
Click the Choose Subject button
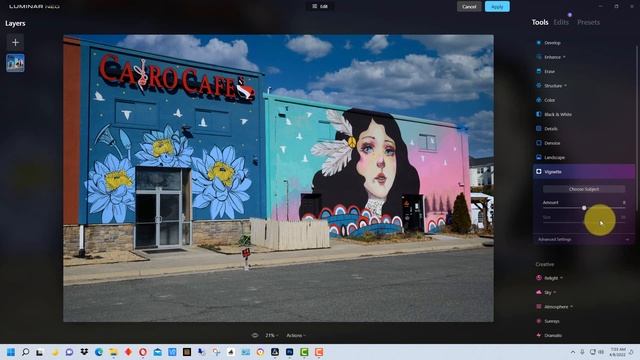[584, 189]
